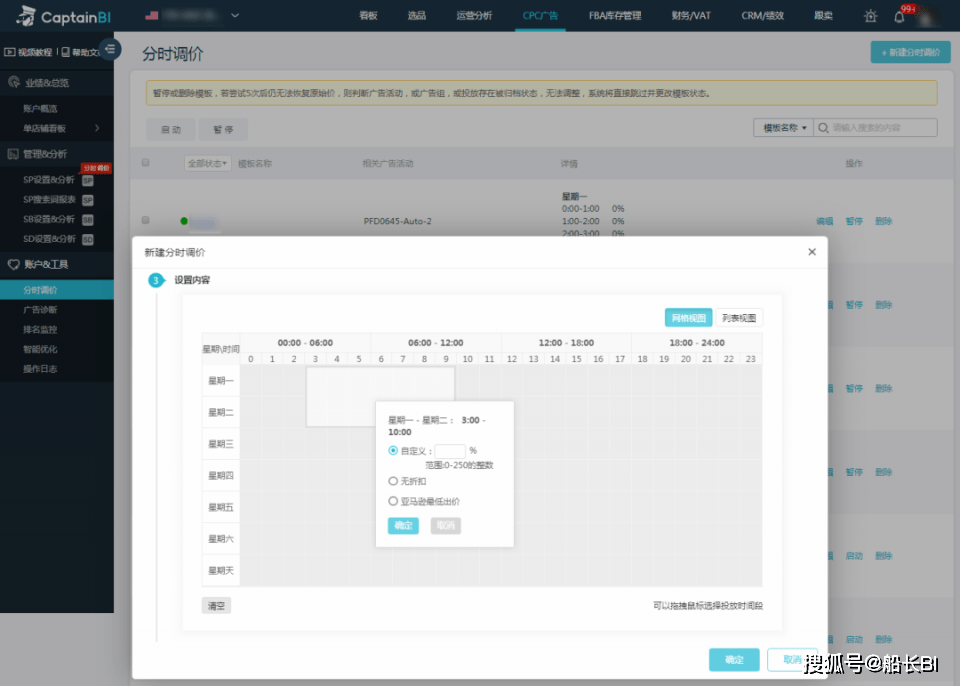Image resolution: width=960 pixels, height=686 pixels.
Task: Check the PFD0645-Auto-2 row checkbox
Action: (146, 220)
